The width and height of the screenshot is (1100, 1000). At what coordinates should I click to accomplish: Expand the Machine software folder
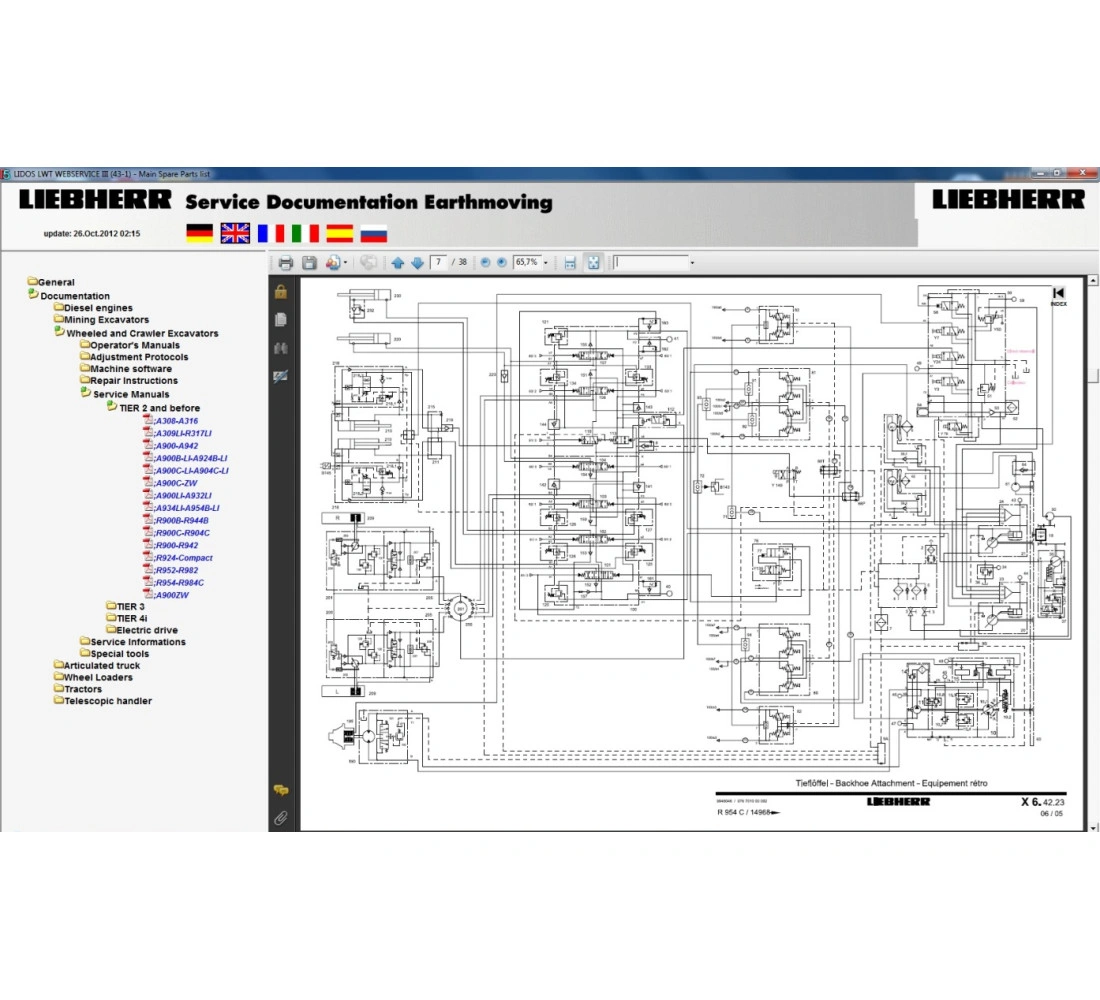tap(126, 368)
